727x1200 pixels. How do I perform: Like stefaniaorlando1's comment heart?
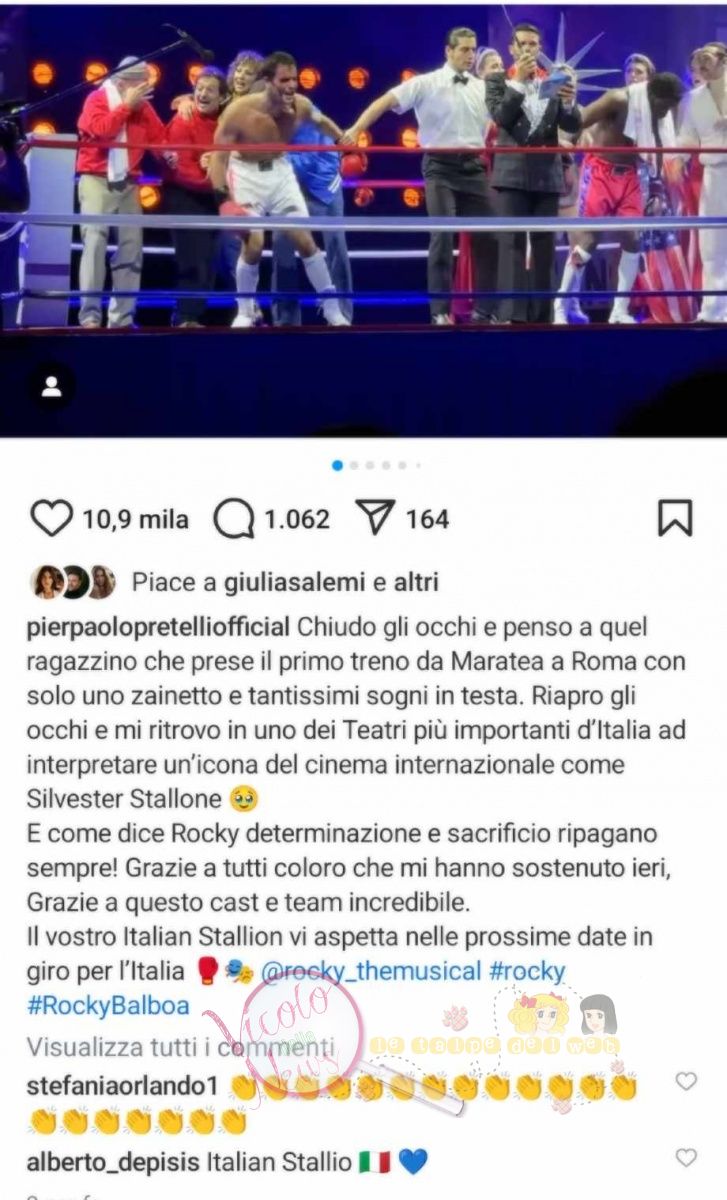click(x=686, y=1081)
